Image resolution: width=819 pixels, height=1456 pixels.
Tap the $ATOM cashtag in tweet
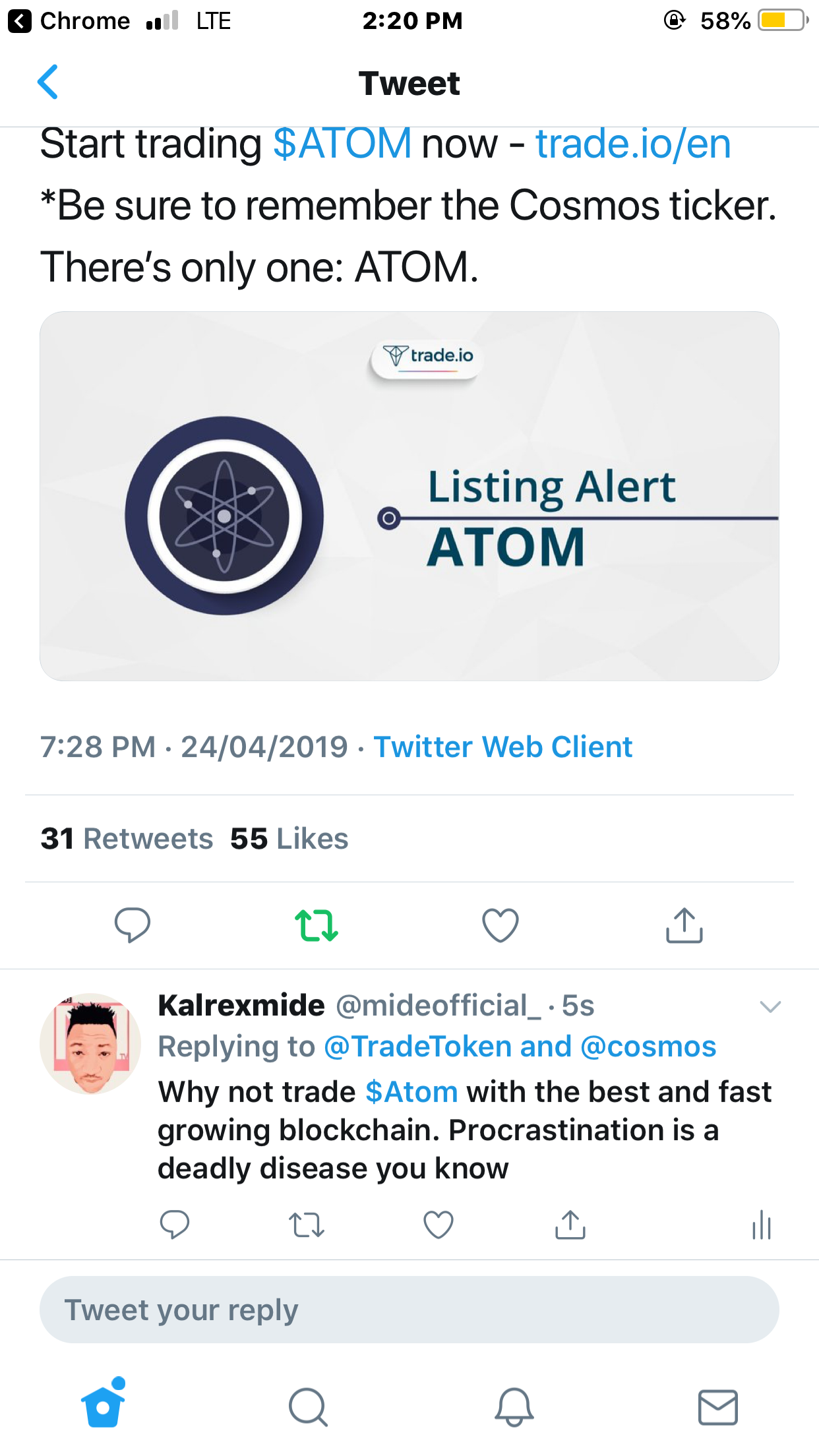(x=343, y=144)
